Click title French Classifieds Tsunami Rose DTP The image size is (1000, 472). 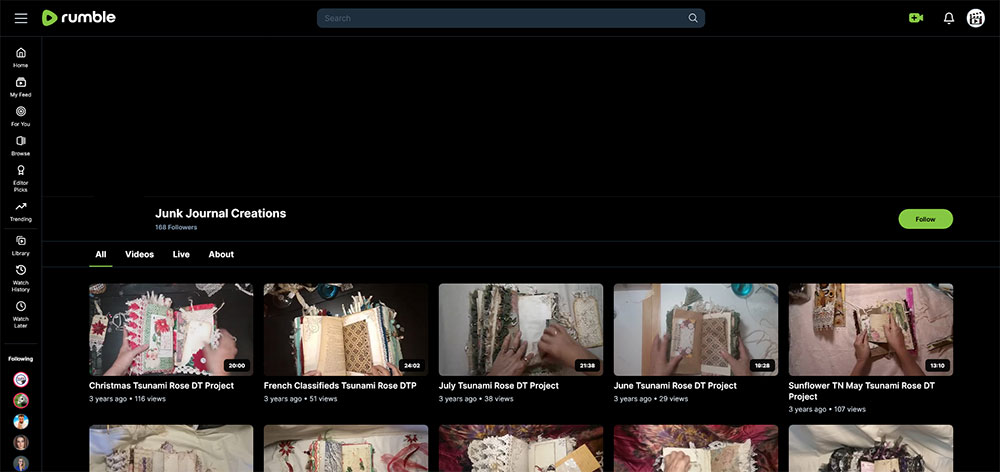(340, 386)
